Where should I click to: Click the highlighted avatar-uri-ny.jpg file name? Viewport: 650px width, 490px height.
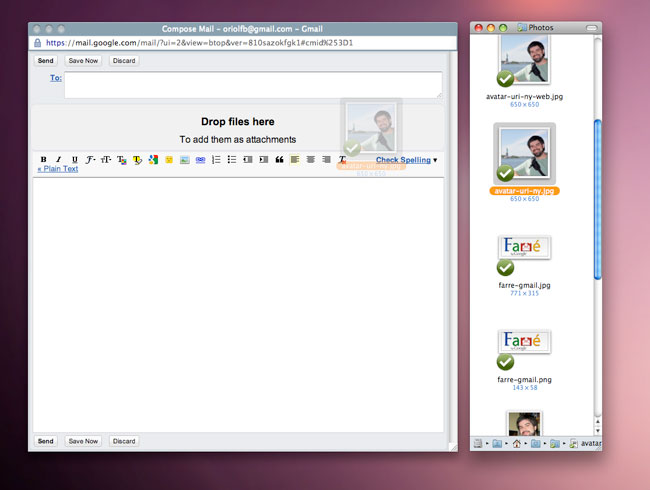(x=524, y=191)
